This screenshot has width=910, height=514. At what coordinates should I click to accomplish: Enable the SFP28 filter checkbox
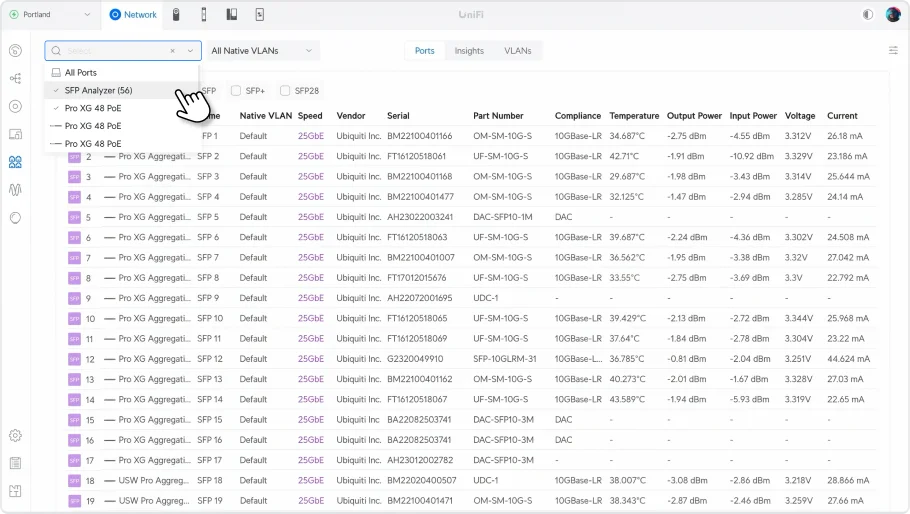point(285,91)
